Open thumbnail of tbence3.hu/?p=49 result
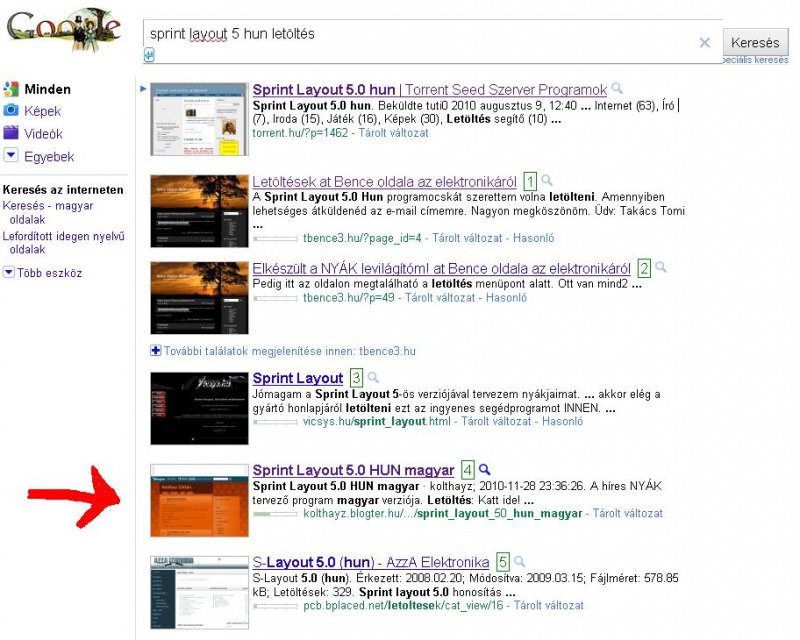This screenshot has width=800, height=640. [199, 298]
